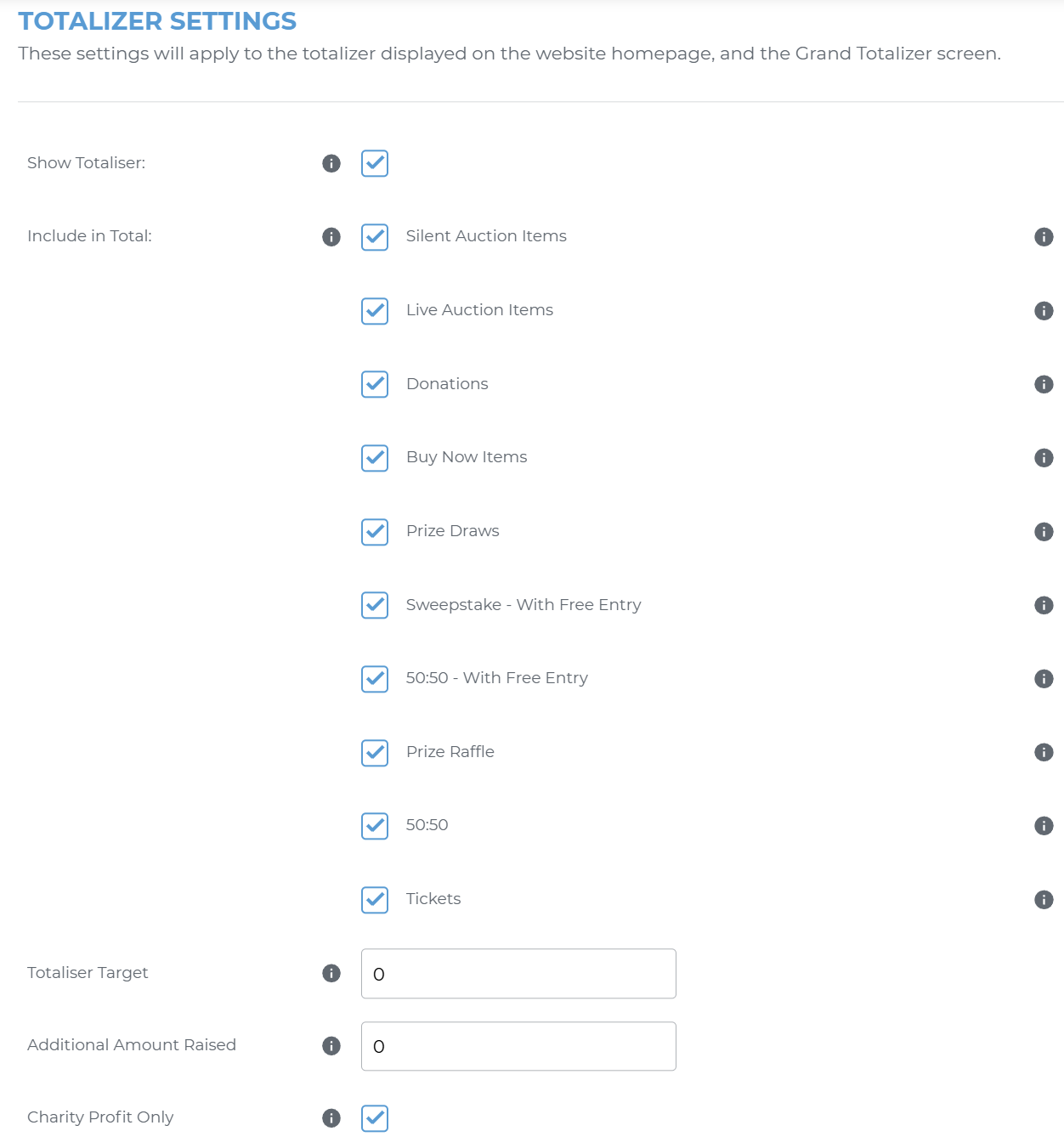Click the info icon next to Prize Draws

1044,532
